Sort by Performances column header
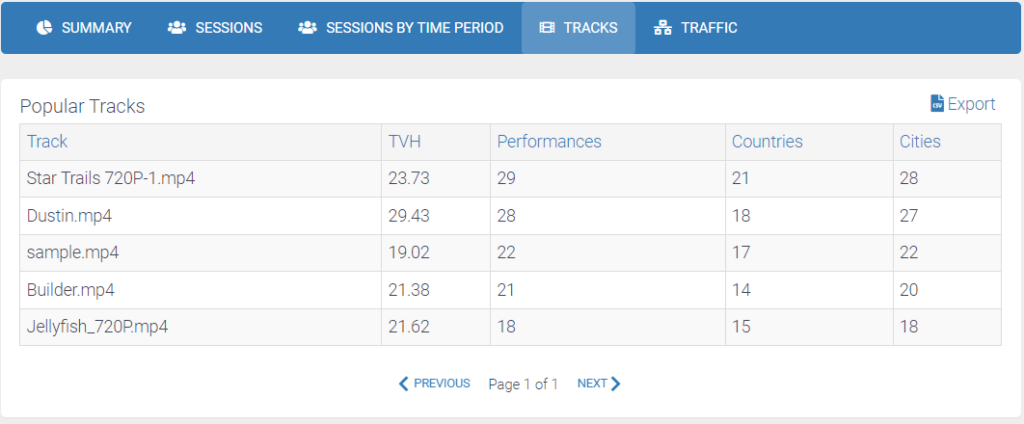Viewport: 1024px width, 424px height. tap(549, 142)
